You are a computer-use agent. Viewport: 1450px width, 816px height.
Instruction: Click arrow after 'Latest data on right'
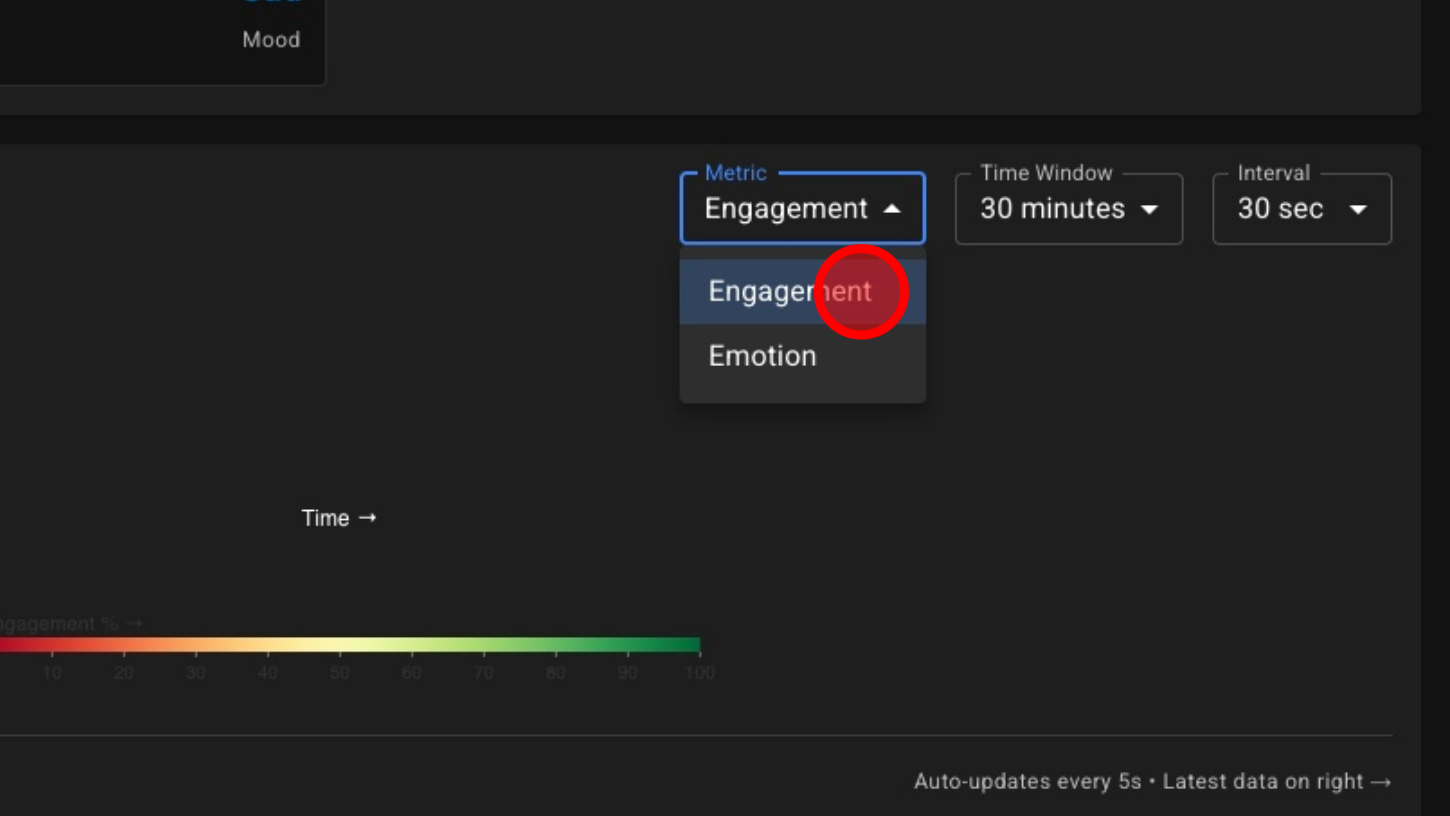pos(1381,782)
